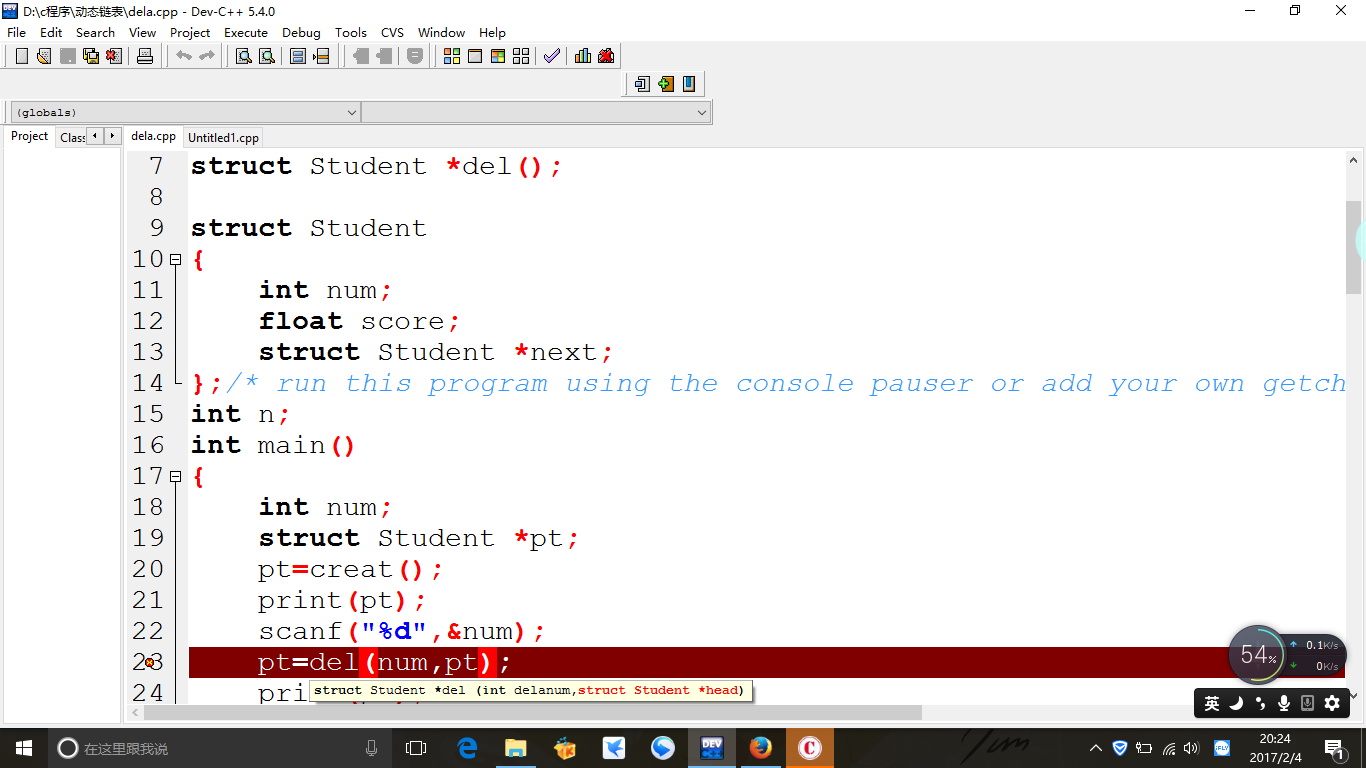Open the Tools menu
This screenshot has width=1366, height=768.
351,32
